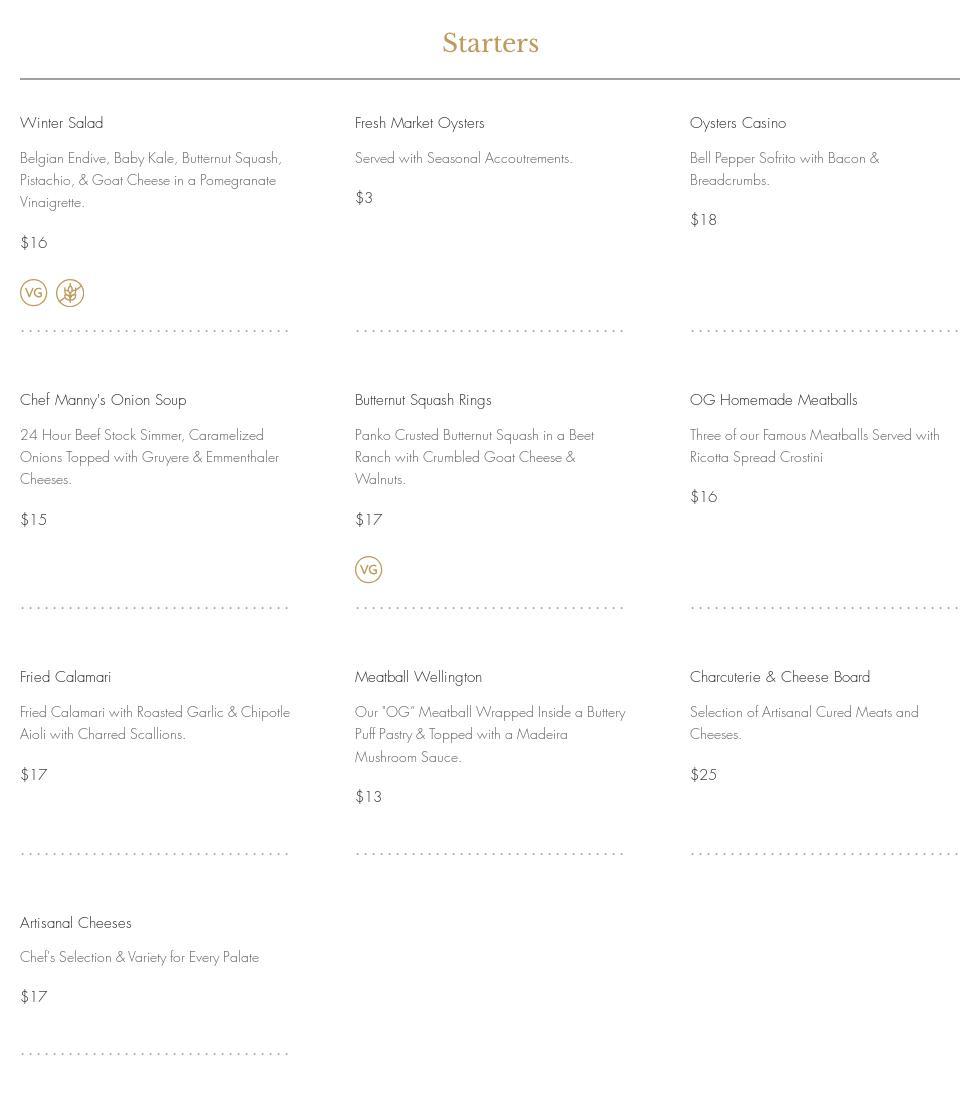
Task: Select the Fried Calamari title
Action: [66, 677]
